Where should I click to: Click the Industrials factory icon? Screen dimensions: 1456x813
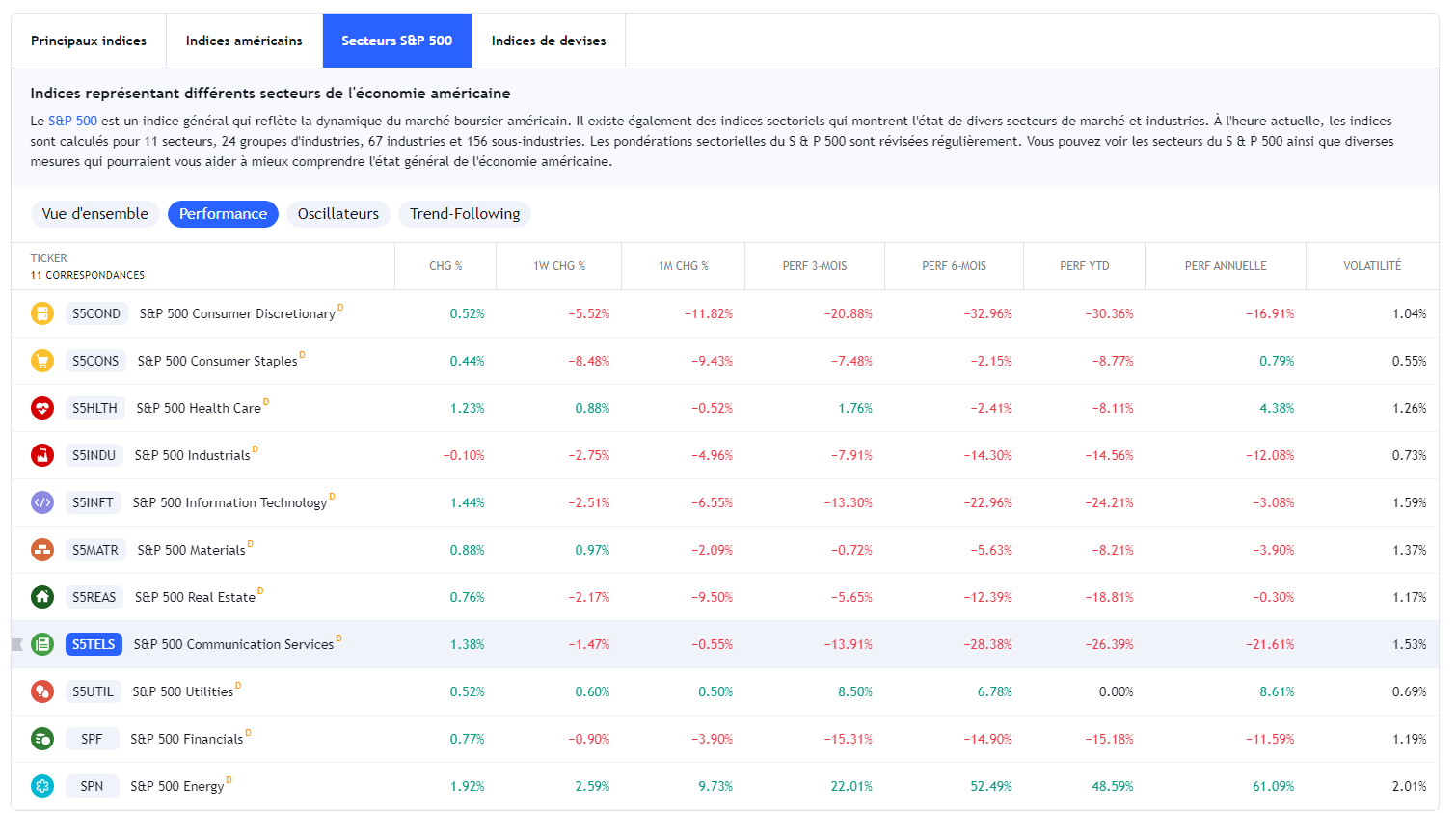[42, 455]
